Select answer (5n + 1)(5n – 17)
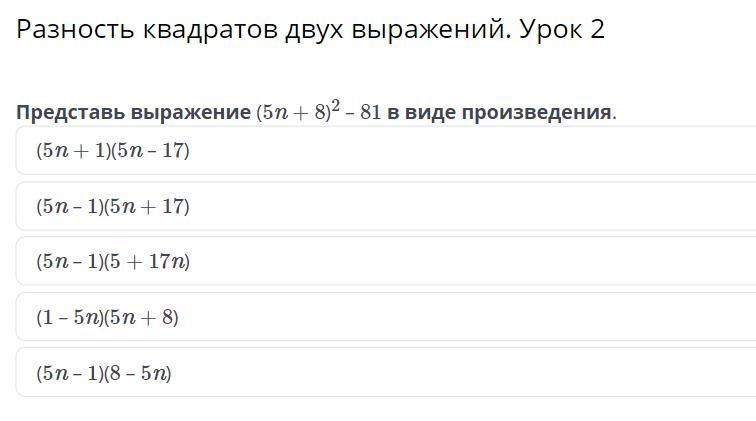Viewport: 756px width, 421px height. (112, 151)
